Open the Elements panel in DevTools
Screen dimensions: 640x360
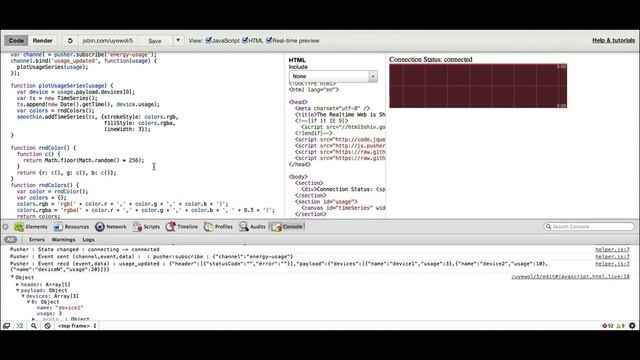31,227
